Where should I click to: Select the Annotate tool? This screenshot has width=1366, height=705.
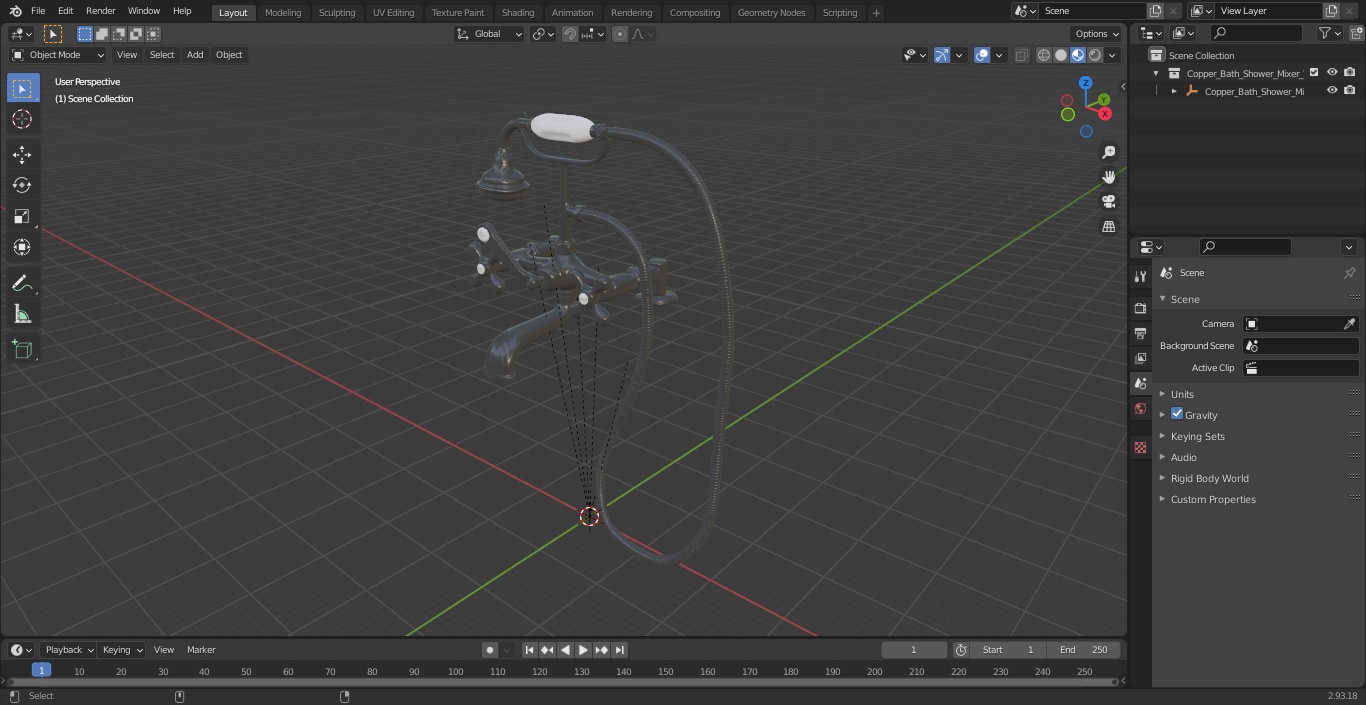(22, 284)
